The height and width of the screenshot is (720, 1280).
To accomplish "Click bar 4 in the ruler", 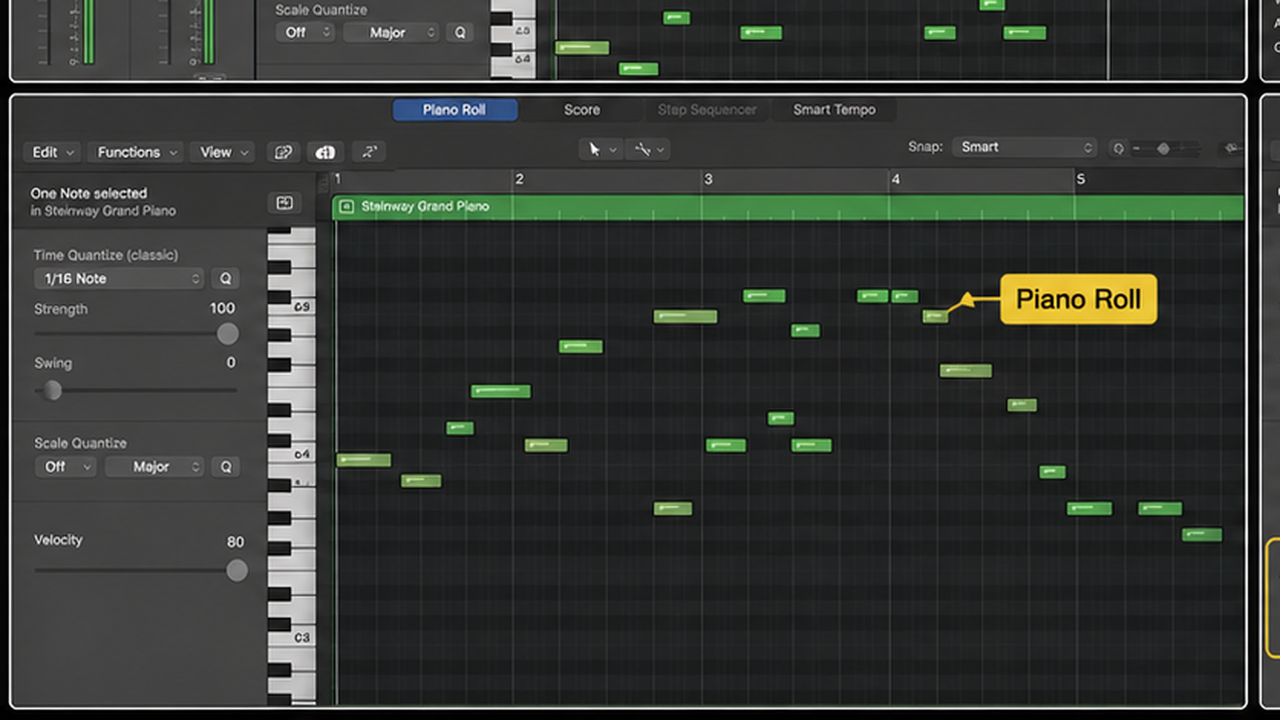I will click(895, 179).
